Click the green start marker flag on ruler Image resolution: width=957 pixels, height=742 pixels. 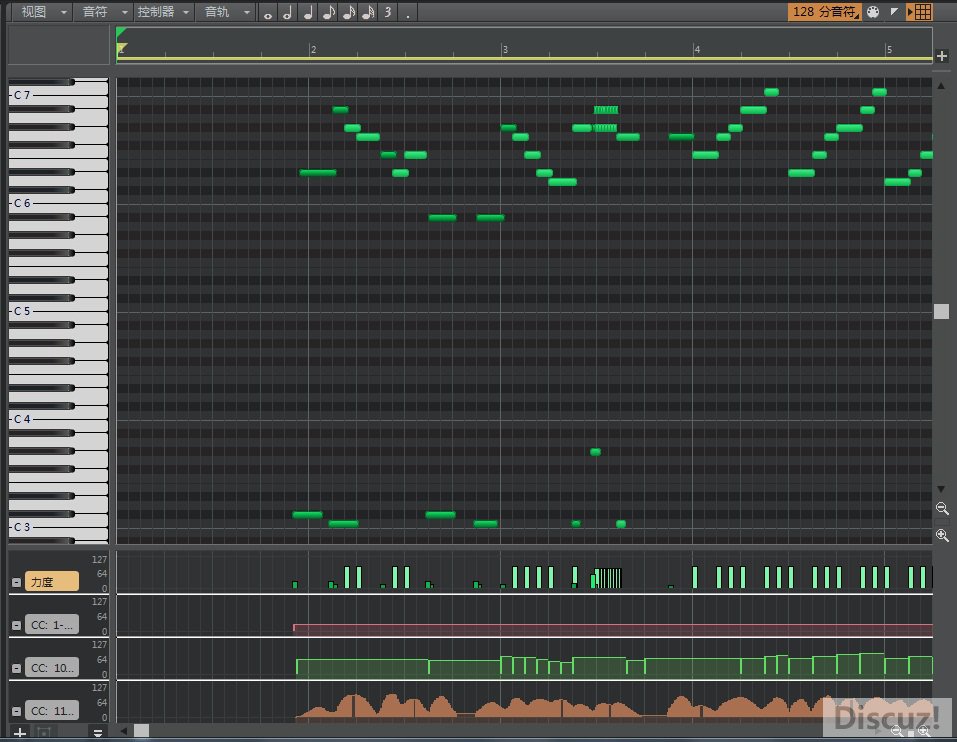click(121, 32)
